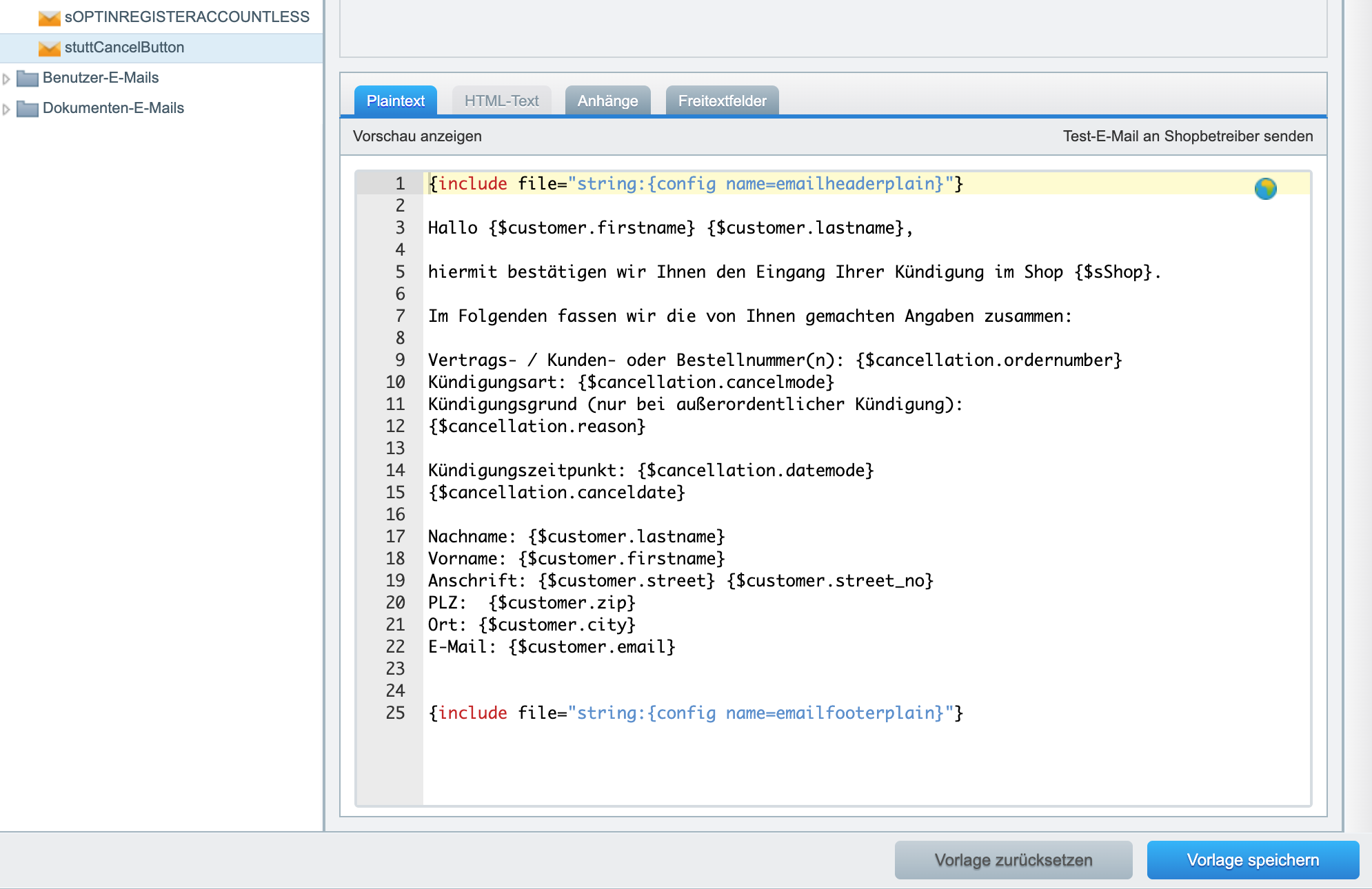Expand the Benutzer-E-Mails tree node

point(6,79)
